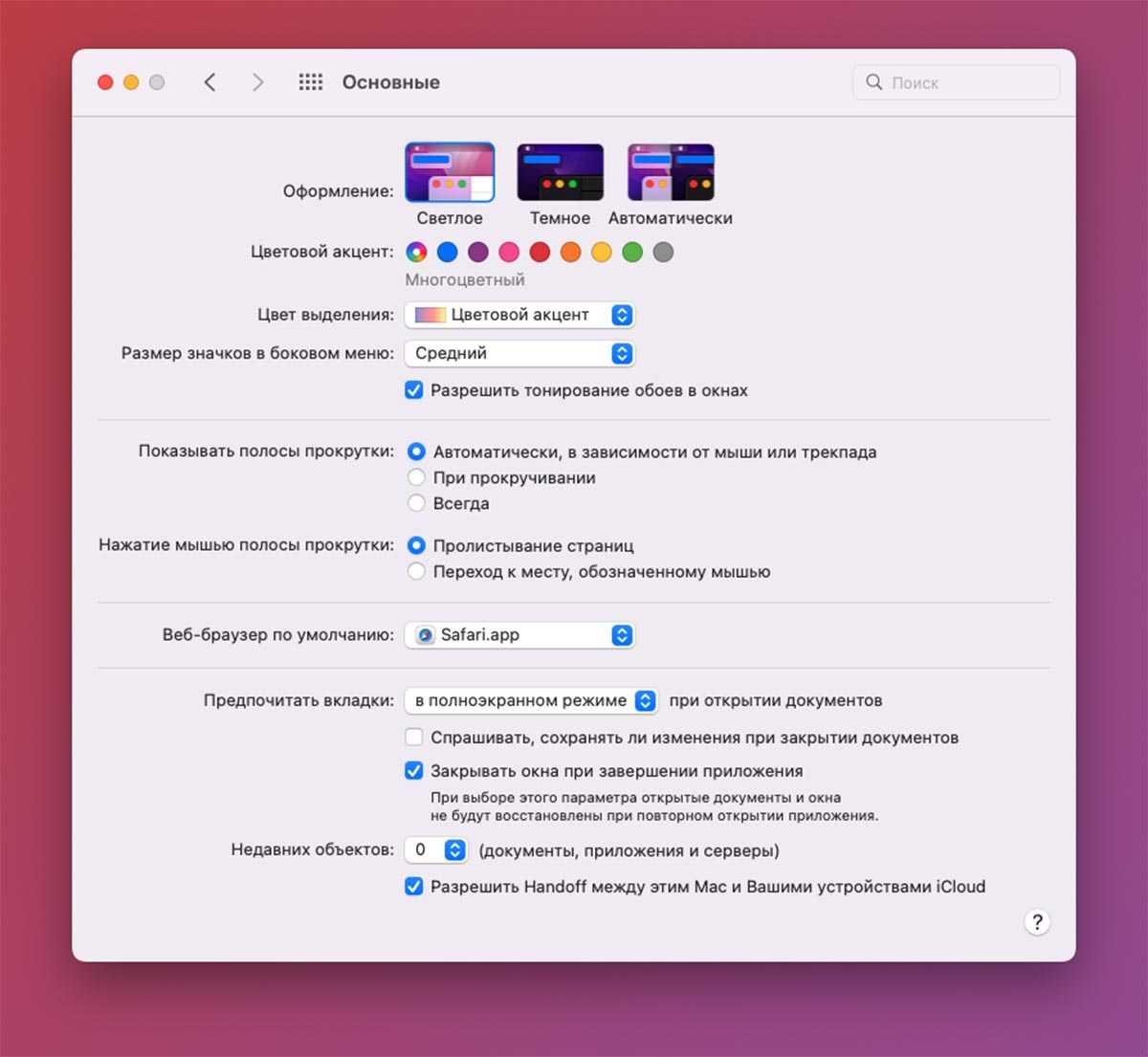Enable asking to save changes on close
Viewport: 1148px width, 1057px height.
[414, 738]
